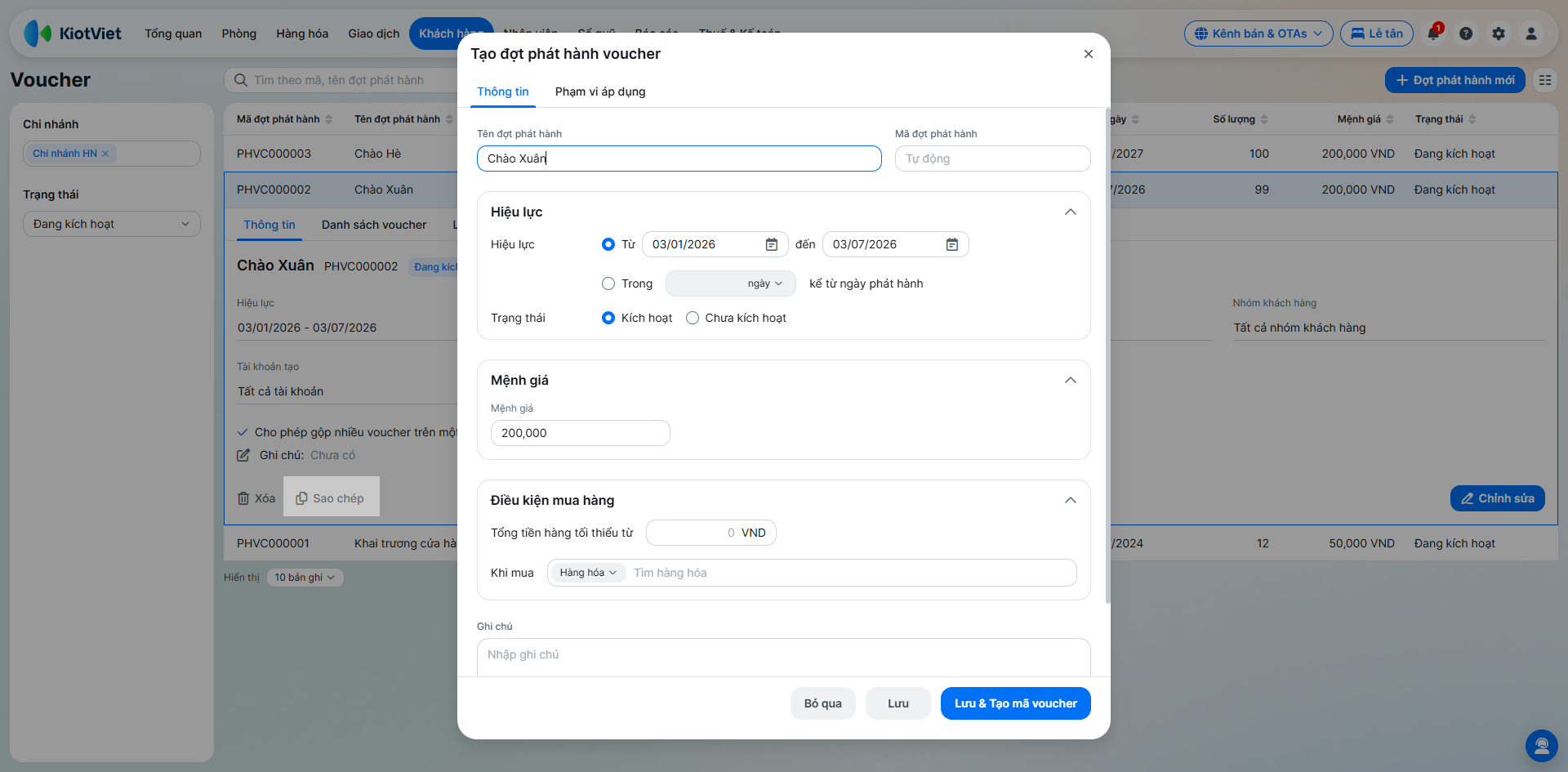
Task: Sort by Trạng thái column
Action: click(x=1445, y=119)
